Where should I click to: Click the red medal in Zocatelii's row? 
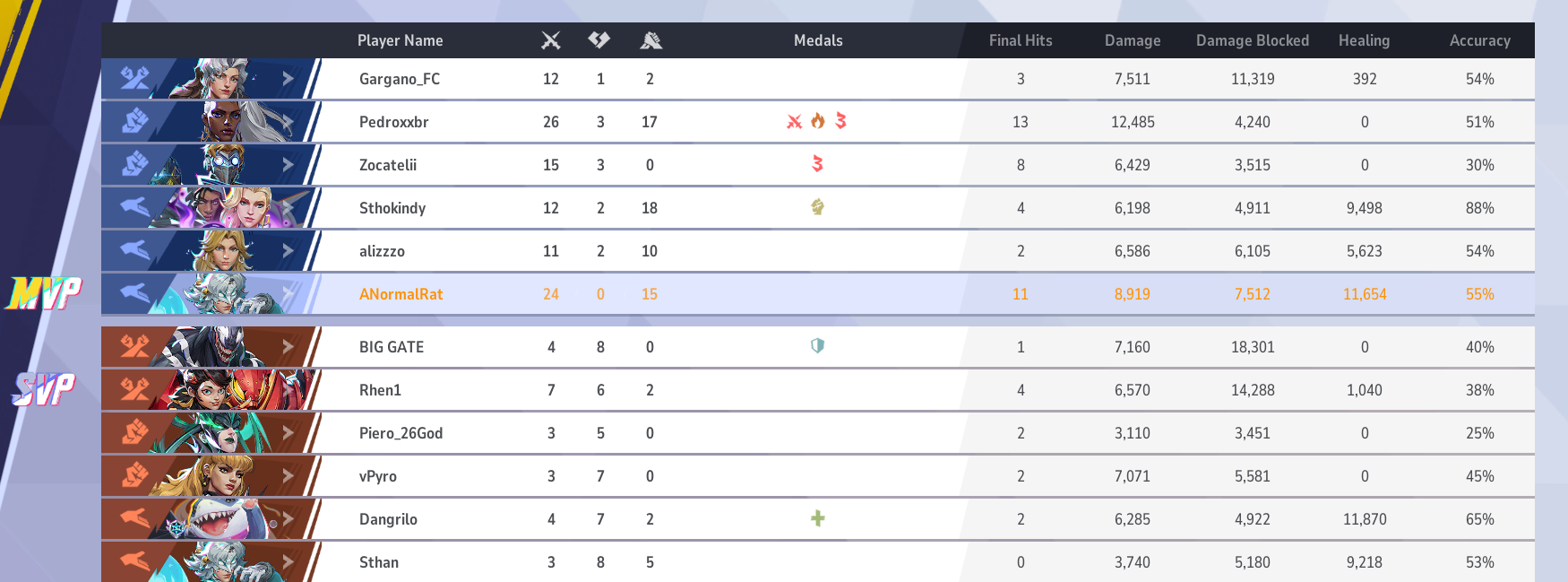[x=817, y=164]
